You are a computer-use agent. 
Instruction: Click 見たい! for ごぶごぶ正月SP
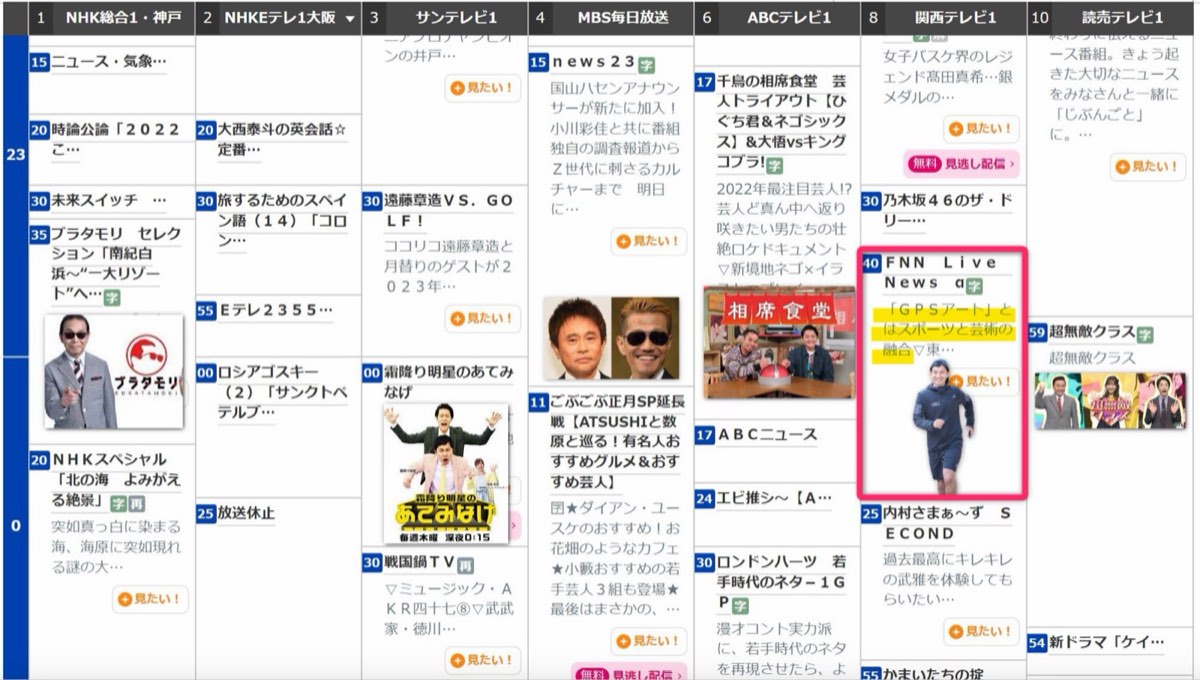pyautogui.click(x=649, y=641)
